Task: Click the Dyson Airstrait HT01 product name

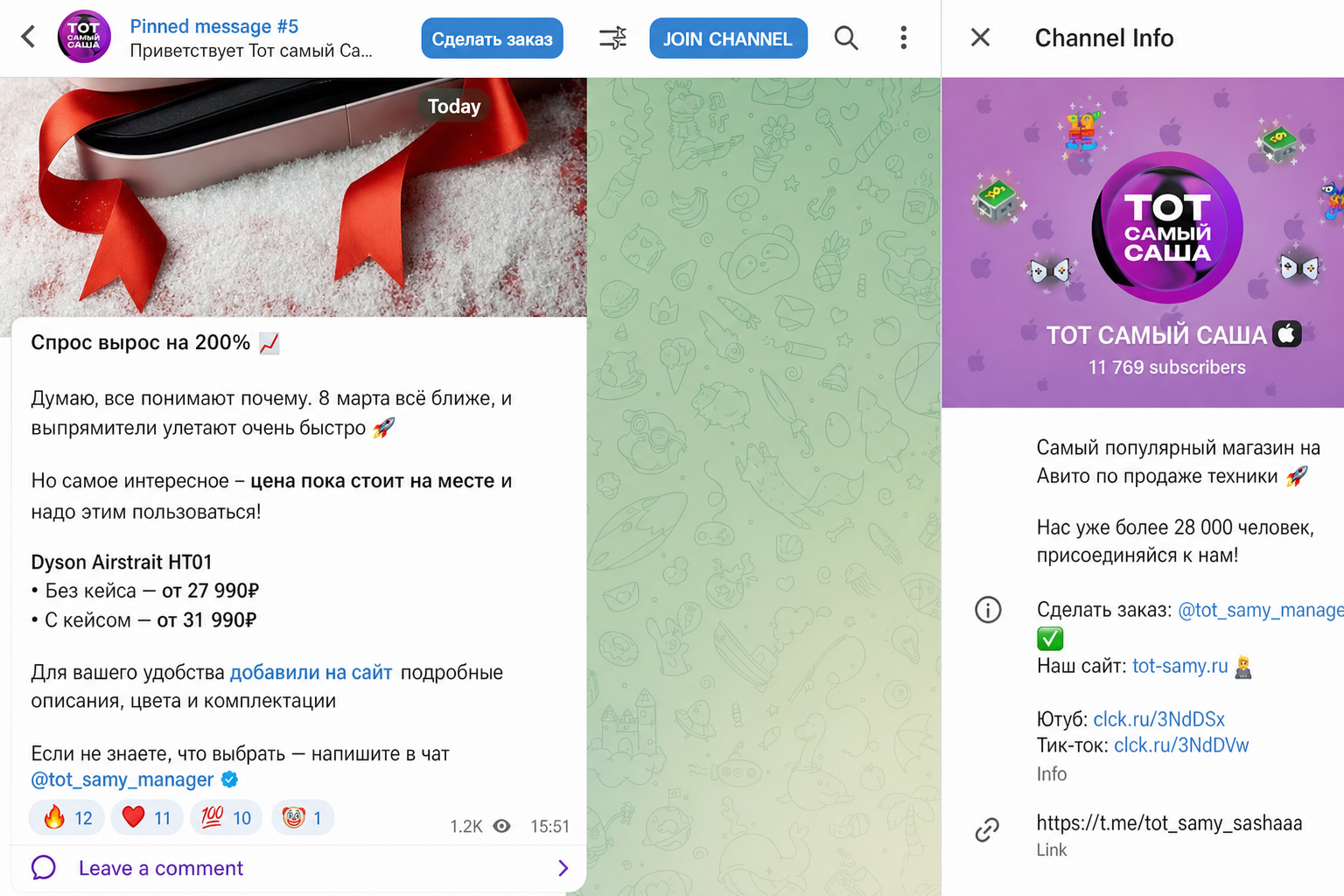Action: pos(122,562)
